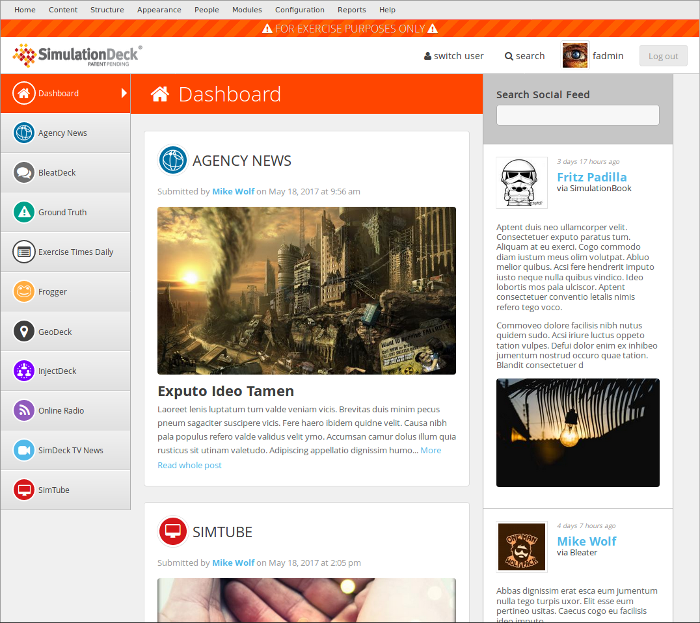700x623 pixels.
Task: Open Fritz Padilla profile name link
Action: pos(592,177)
